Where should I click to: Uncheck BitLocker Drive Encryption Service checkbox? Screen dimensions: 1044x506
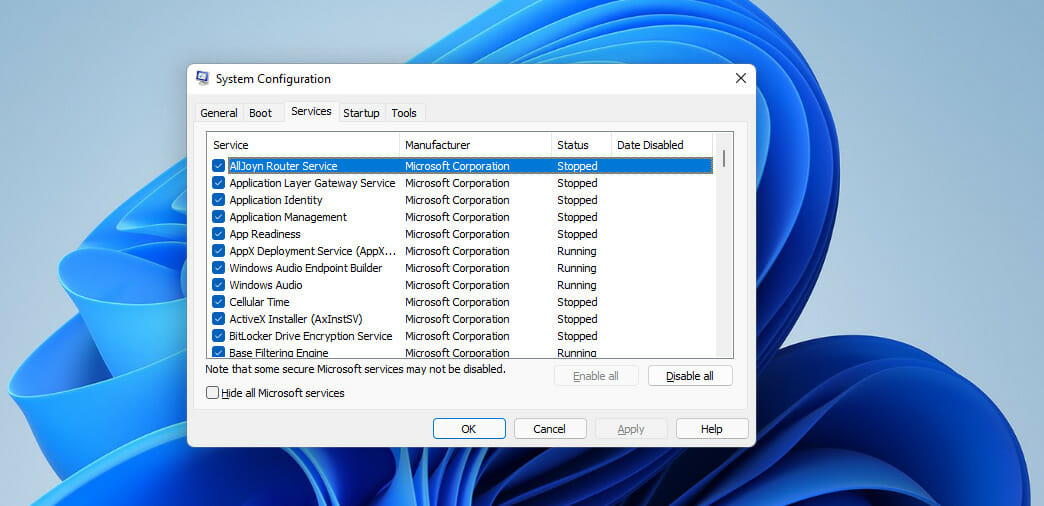pyautogui.click(x=218, y=336)
